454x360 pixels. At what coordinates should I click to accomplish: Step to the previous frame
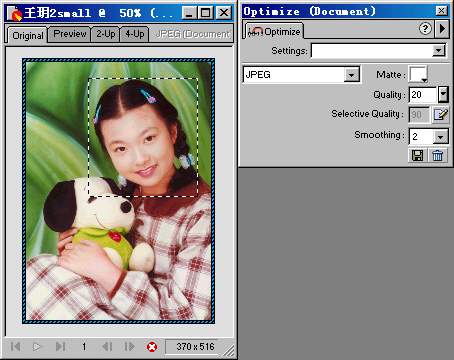107,347
